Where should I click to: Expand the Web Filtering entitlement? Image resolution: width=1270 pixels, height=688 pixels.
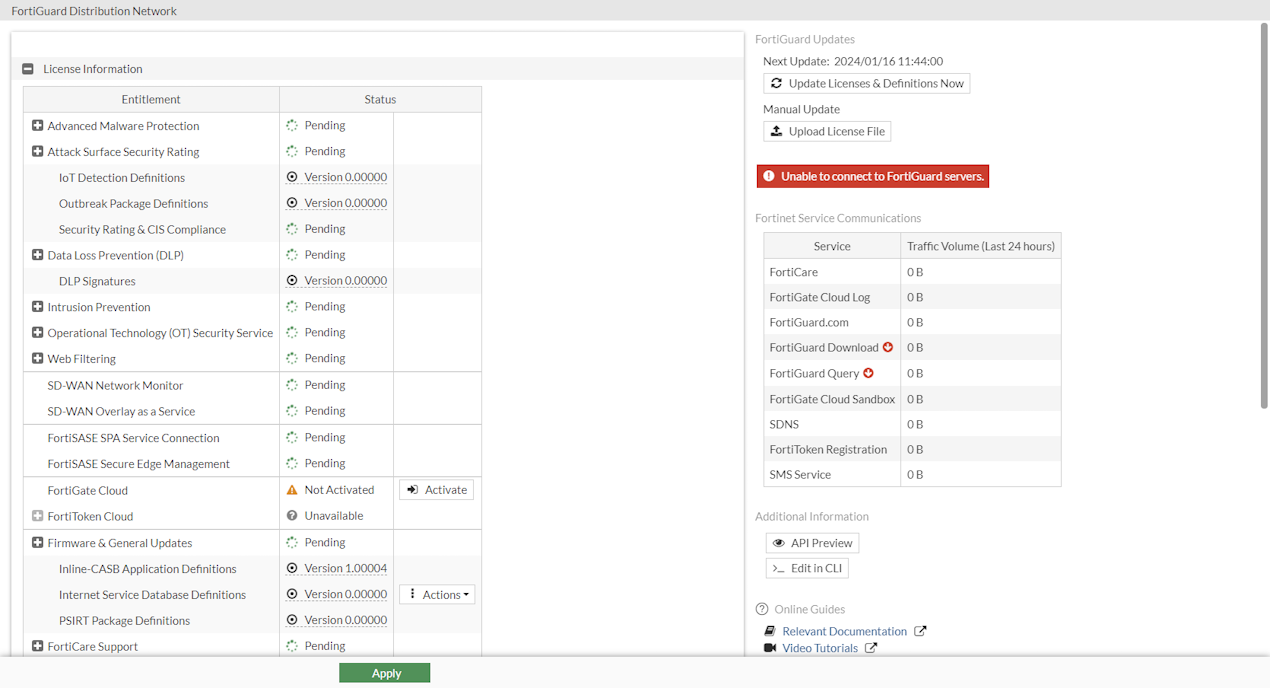37,358
